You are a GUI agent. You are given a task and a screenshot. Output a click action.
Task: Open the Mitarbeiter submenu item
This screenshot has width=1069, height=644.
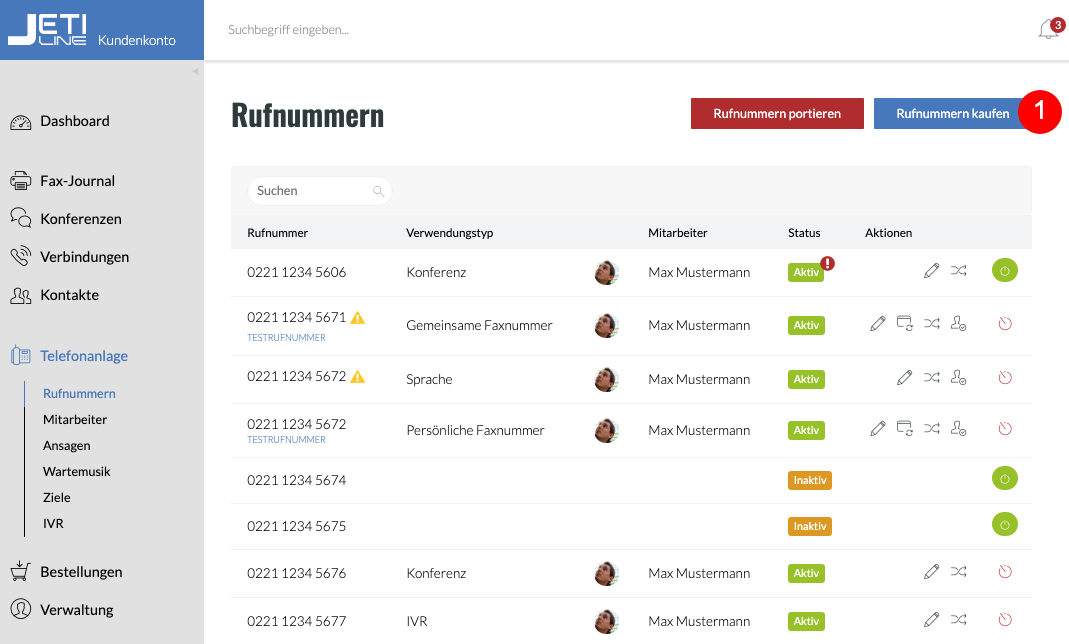(75, 420)
